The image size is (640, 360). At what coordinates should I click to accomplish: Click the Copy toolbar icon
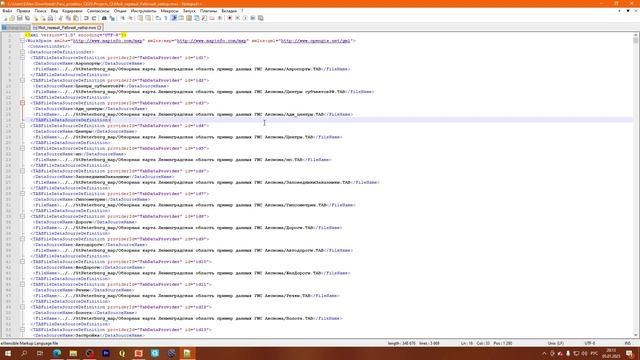point(68,18)
